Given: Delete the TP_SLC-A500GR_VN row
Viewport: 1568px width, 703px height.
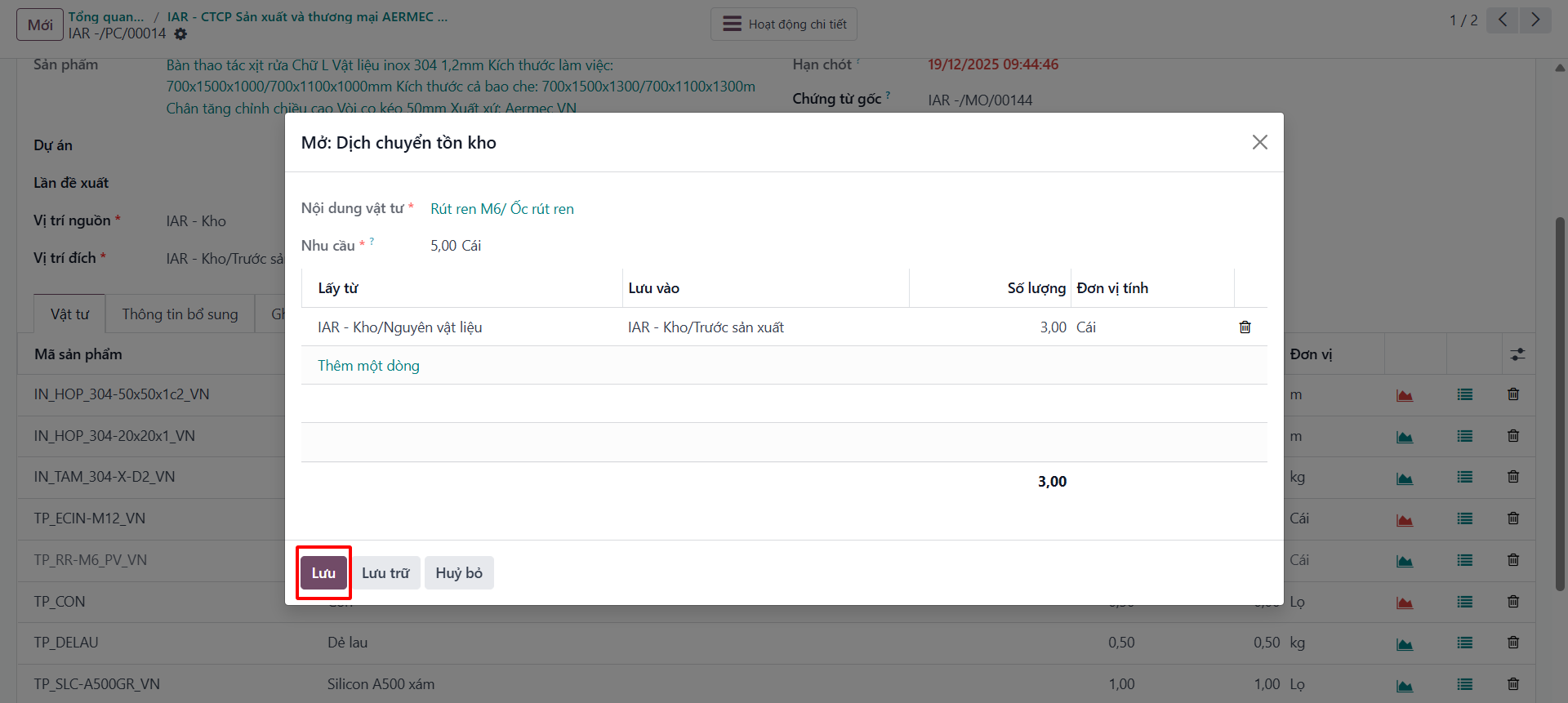Looking at the screenshot, I should point(1513,684).
